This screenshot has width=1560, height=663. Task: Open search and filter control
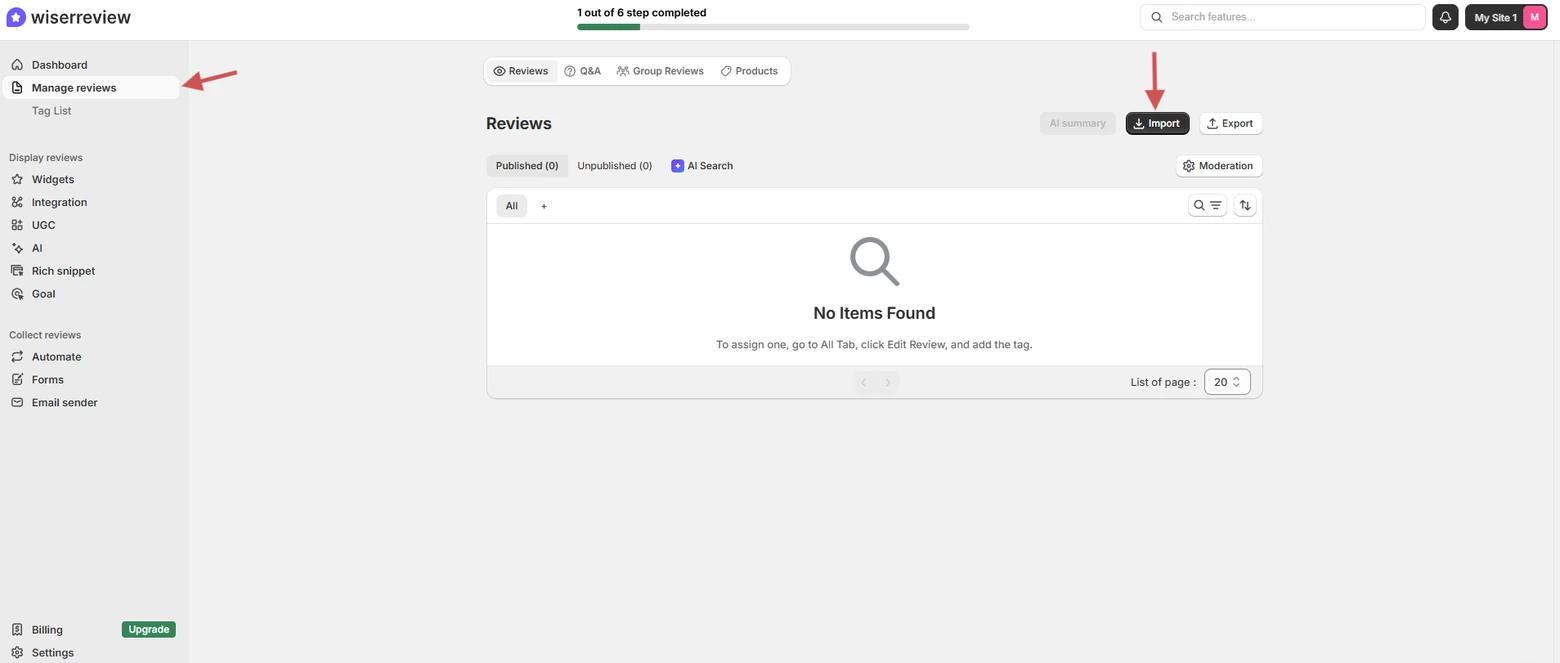(x=1207, y=205)
